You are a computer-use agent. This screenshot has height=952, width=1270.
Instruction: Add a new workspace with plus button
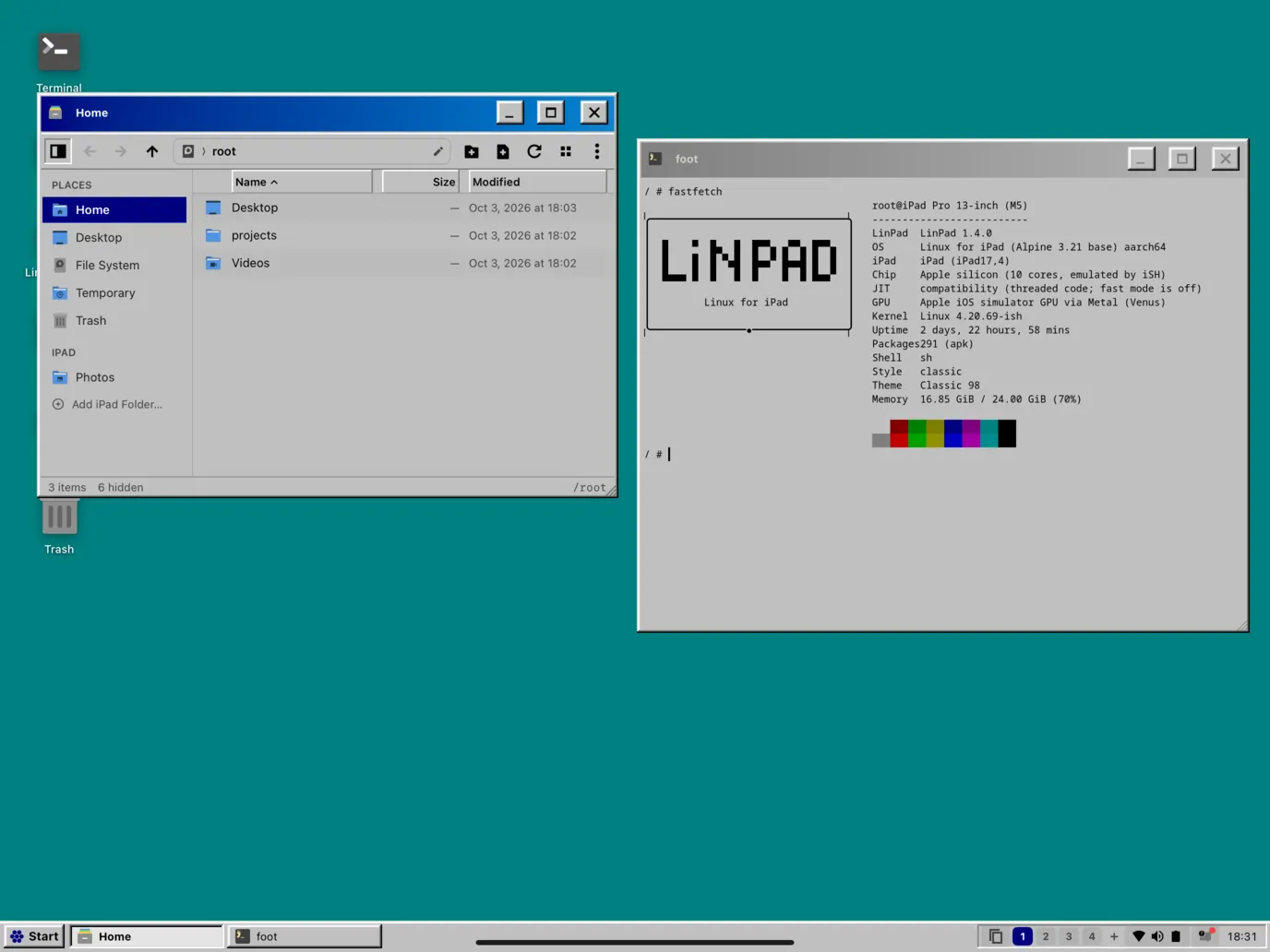[x=1114, y=936]
